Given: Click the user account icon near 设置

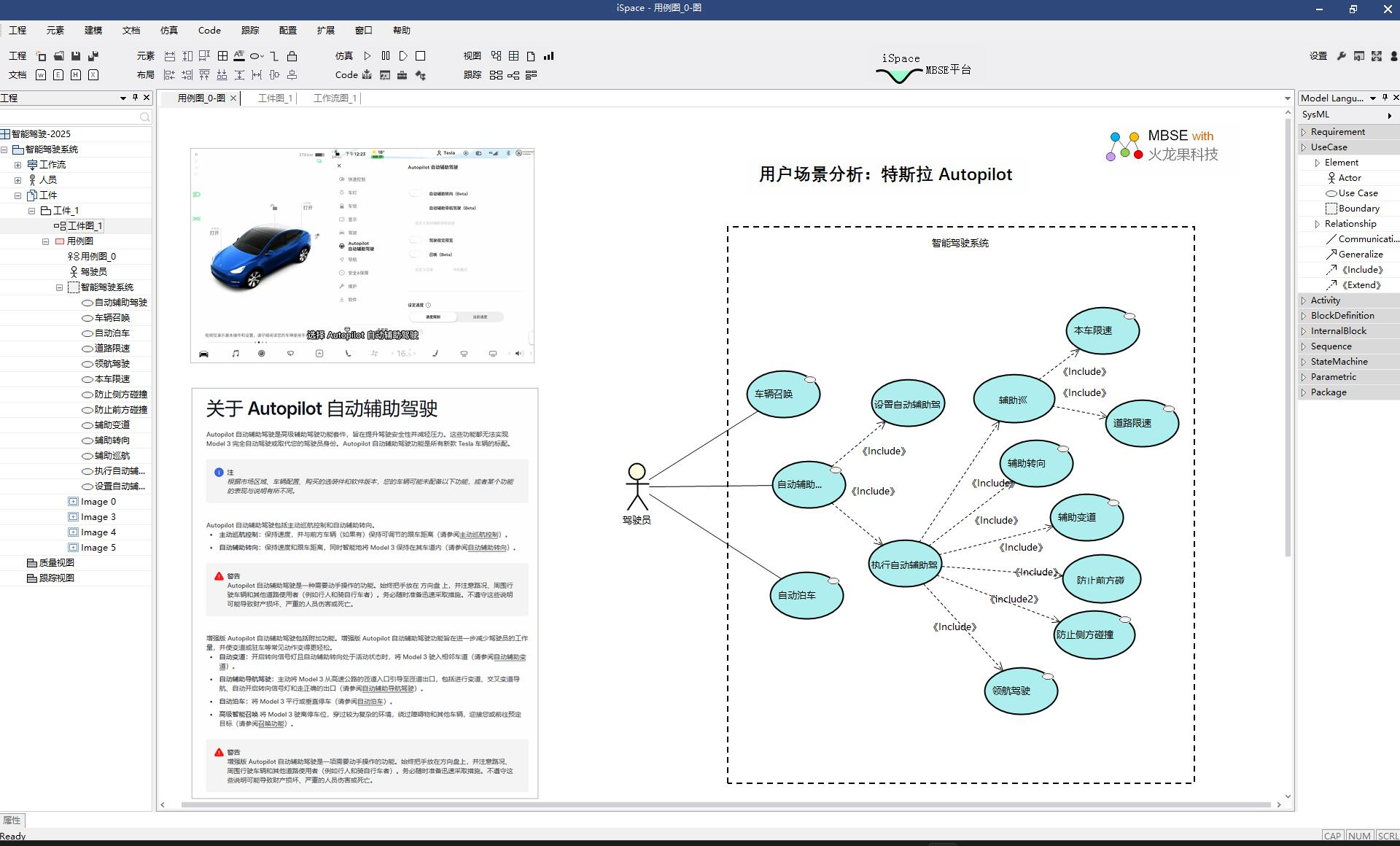Looking at the screenshot, I should (x=1393, y=56).
